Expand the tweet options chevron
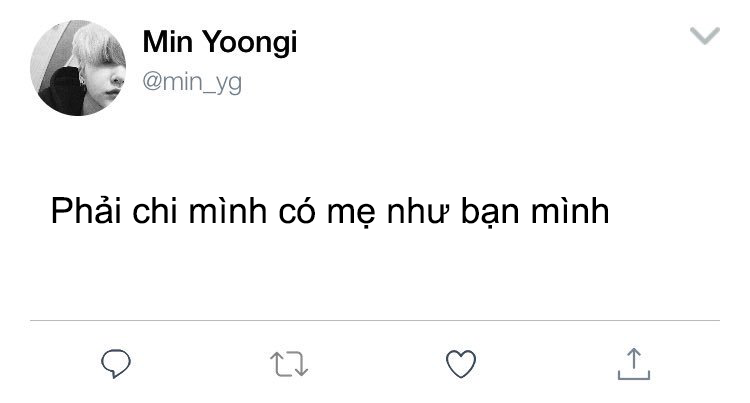The image size is (750, 403). 705,37
